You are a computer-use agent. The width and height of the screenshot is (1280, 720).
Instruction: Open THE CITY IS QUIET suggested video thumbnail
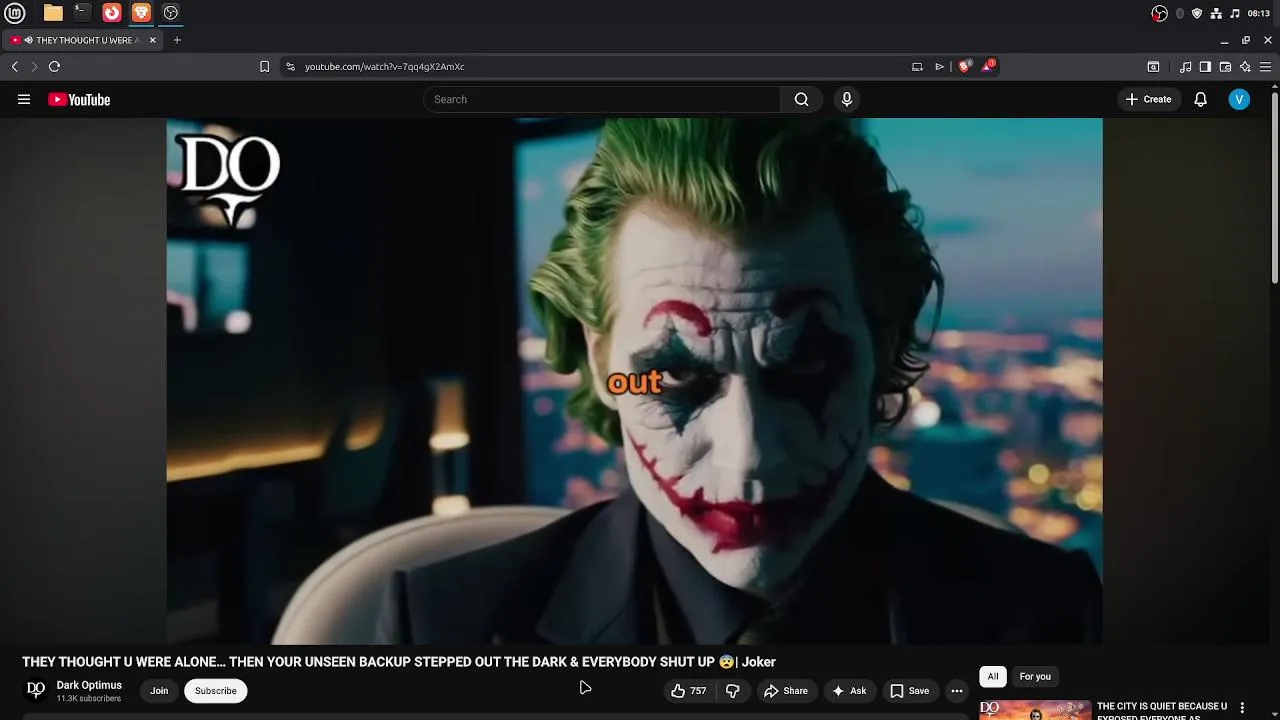click(1035, 710)
